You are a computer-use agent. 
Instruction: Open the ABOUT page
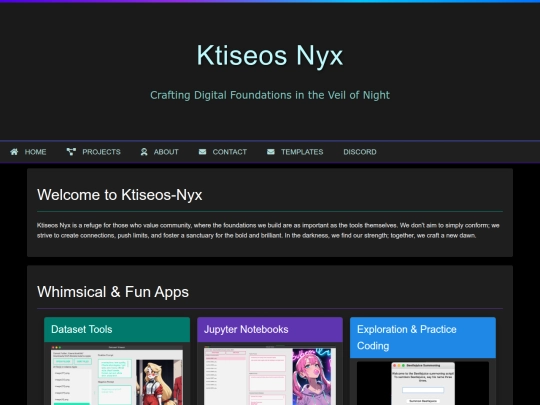pos(159,152)
